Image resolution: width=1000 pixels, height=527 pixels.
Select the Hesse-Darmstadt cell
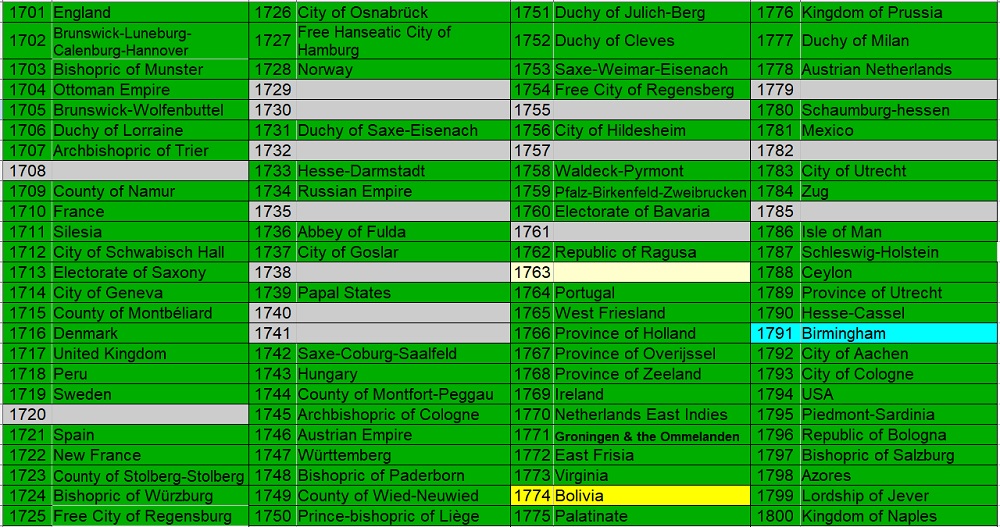click(402, 171)
